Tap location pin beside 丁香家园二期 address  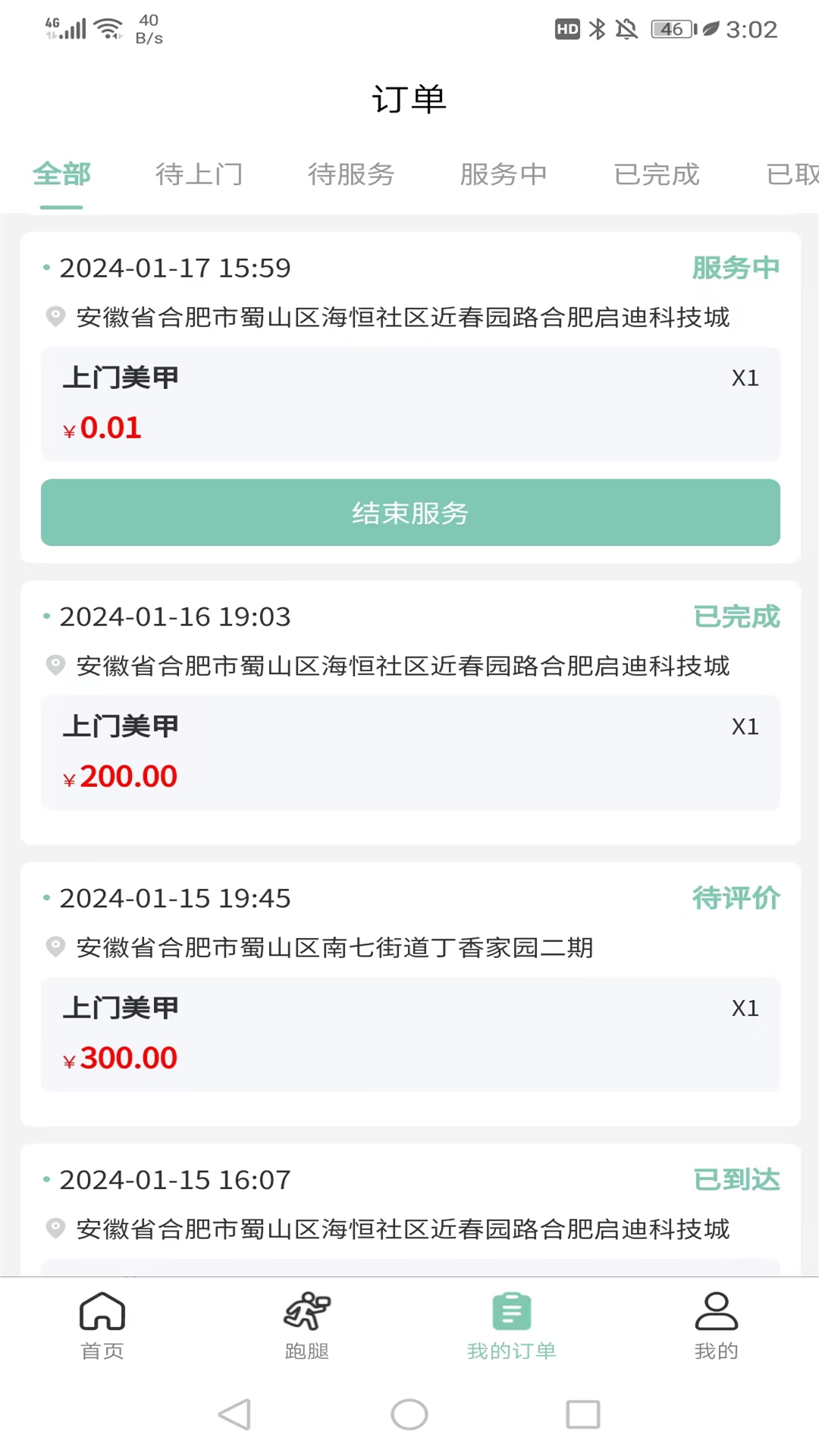click(x=55, y=947)
